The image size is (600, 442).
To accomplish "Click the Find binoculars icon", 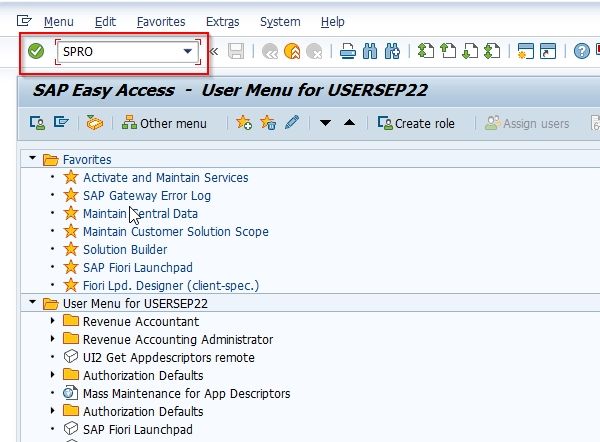I will click(370, 51).
